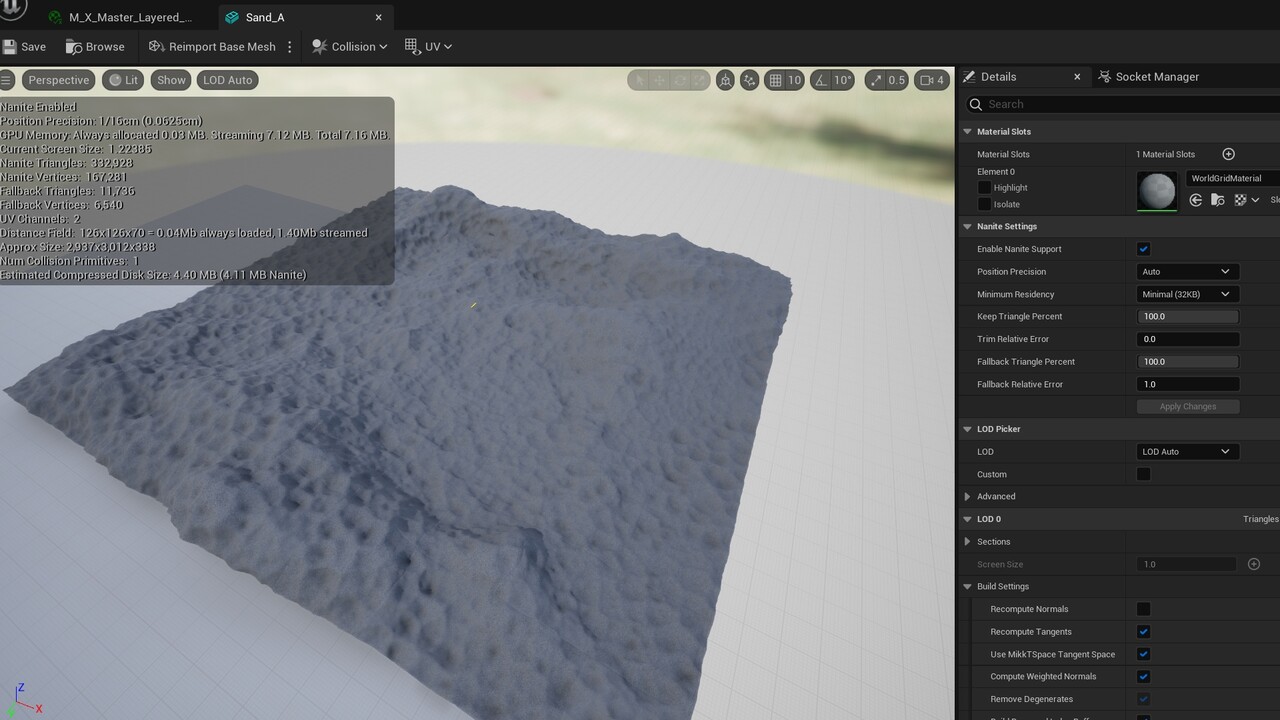Toggle world/local coordinate system cube icon
The width and height of the screenshot is (1280, 720).
726,80
